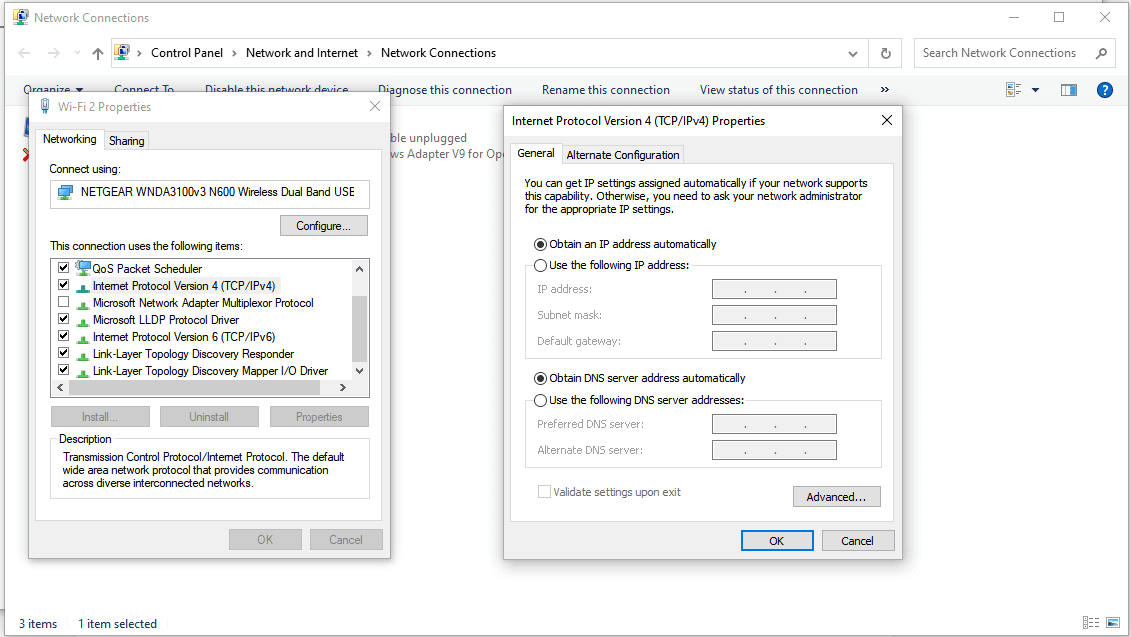Expand the address bar history dropdown
The width and height of the screenshot is (1131, 637).
[852, 52]
